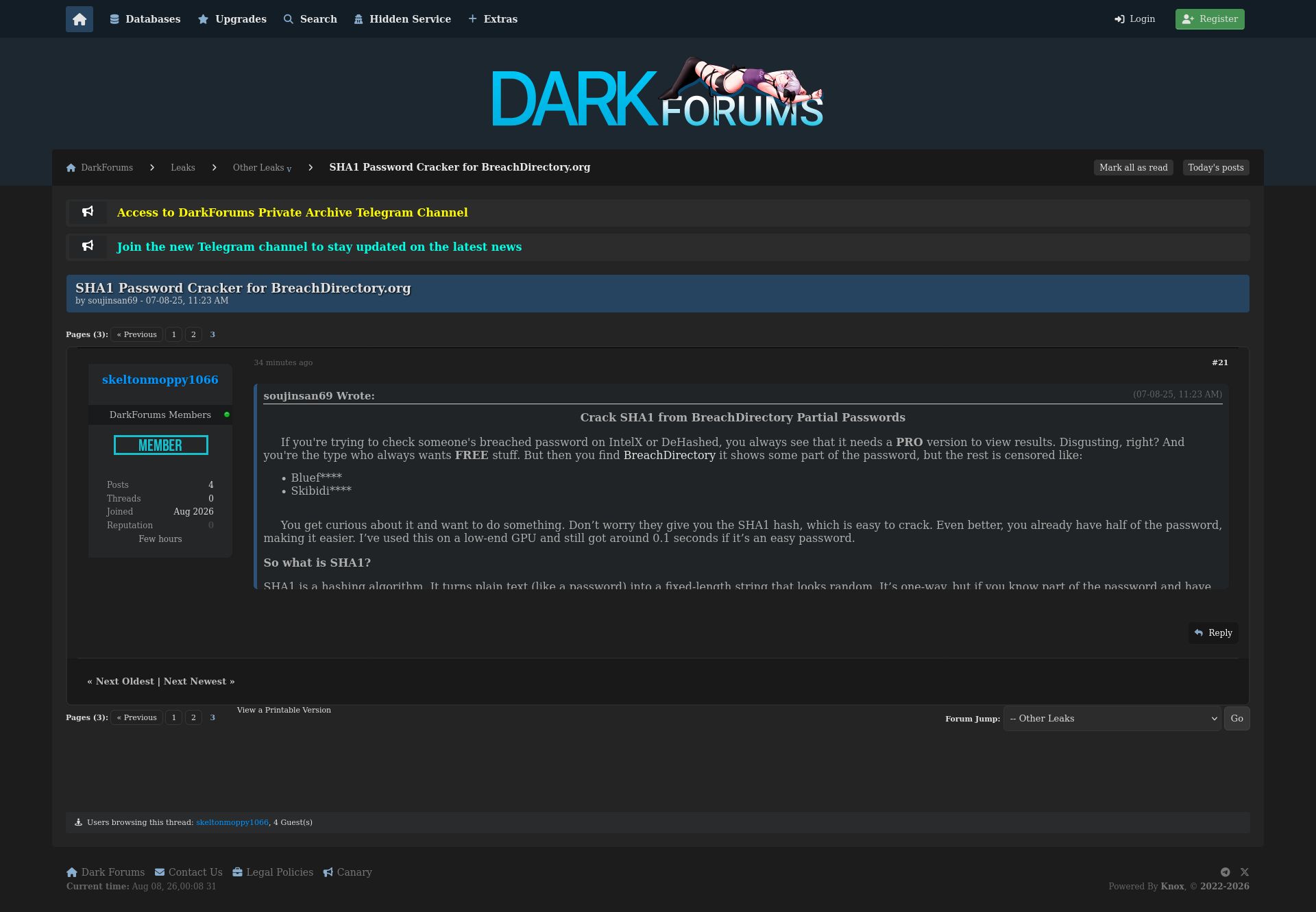This screenshot has width=1316, height=912.
Task: Open View a Printable Version
Action: click(x=284, y=711)
